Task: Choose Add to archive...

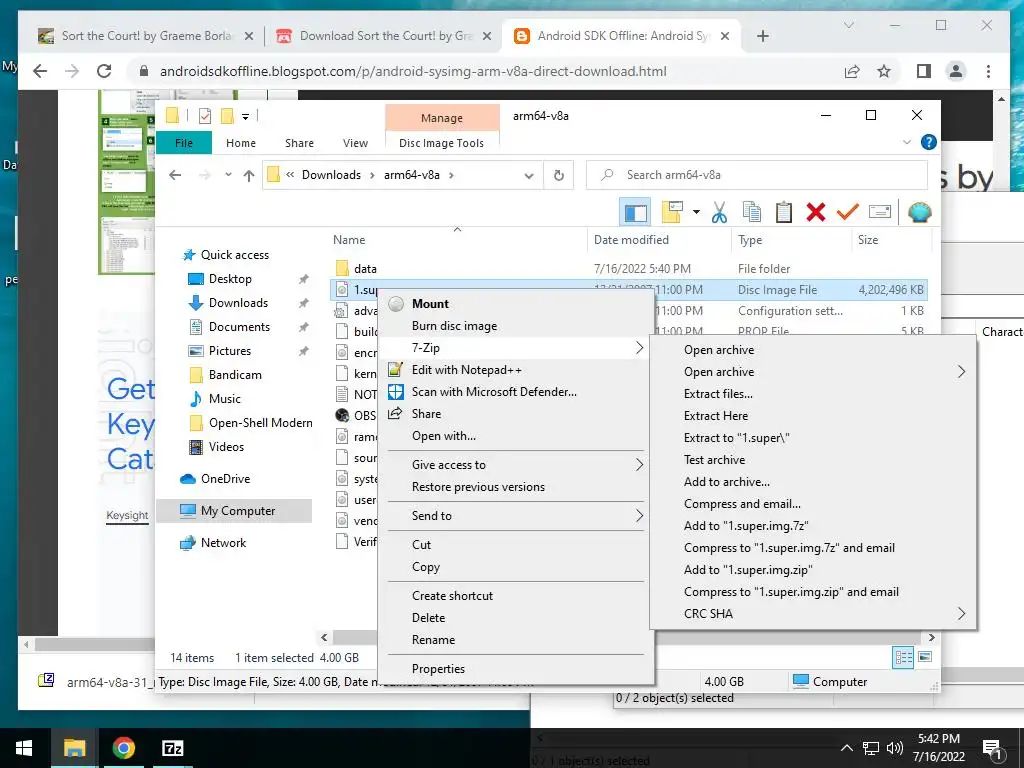Action: [813, 482]
